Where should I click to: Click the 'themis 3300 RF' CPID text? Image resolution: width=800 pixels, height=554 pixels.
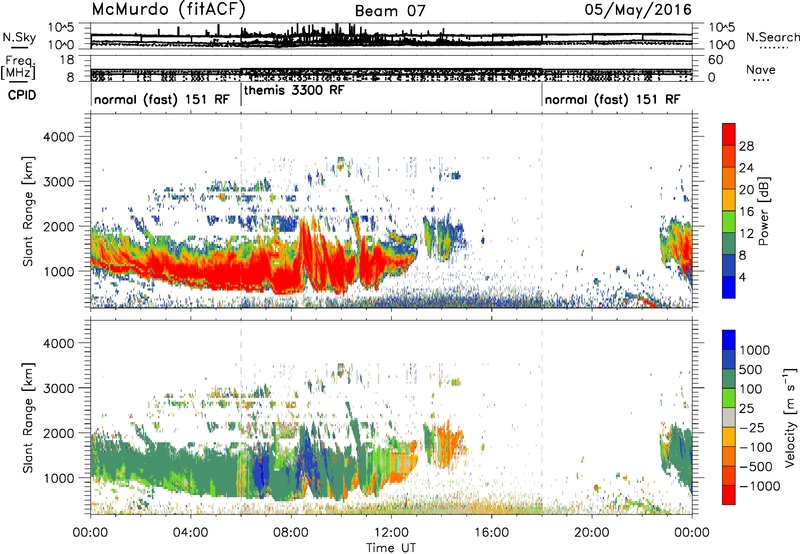pyautogui.click(x=294, y=90)
